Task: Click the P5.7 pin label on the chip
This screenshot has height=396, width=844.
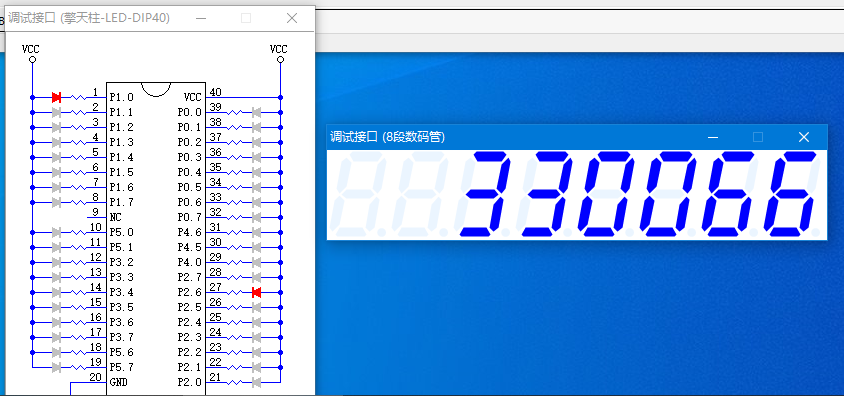Action: (121, 368)
